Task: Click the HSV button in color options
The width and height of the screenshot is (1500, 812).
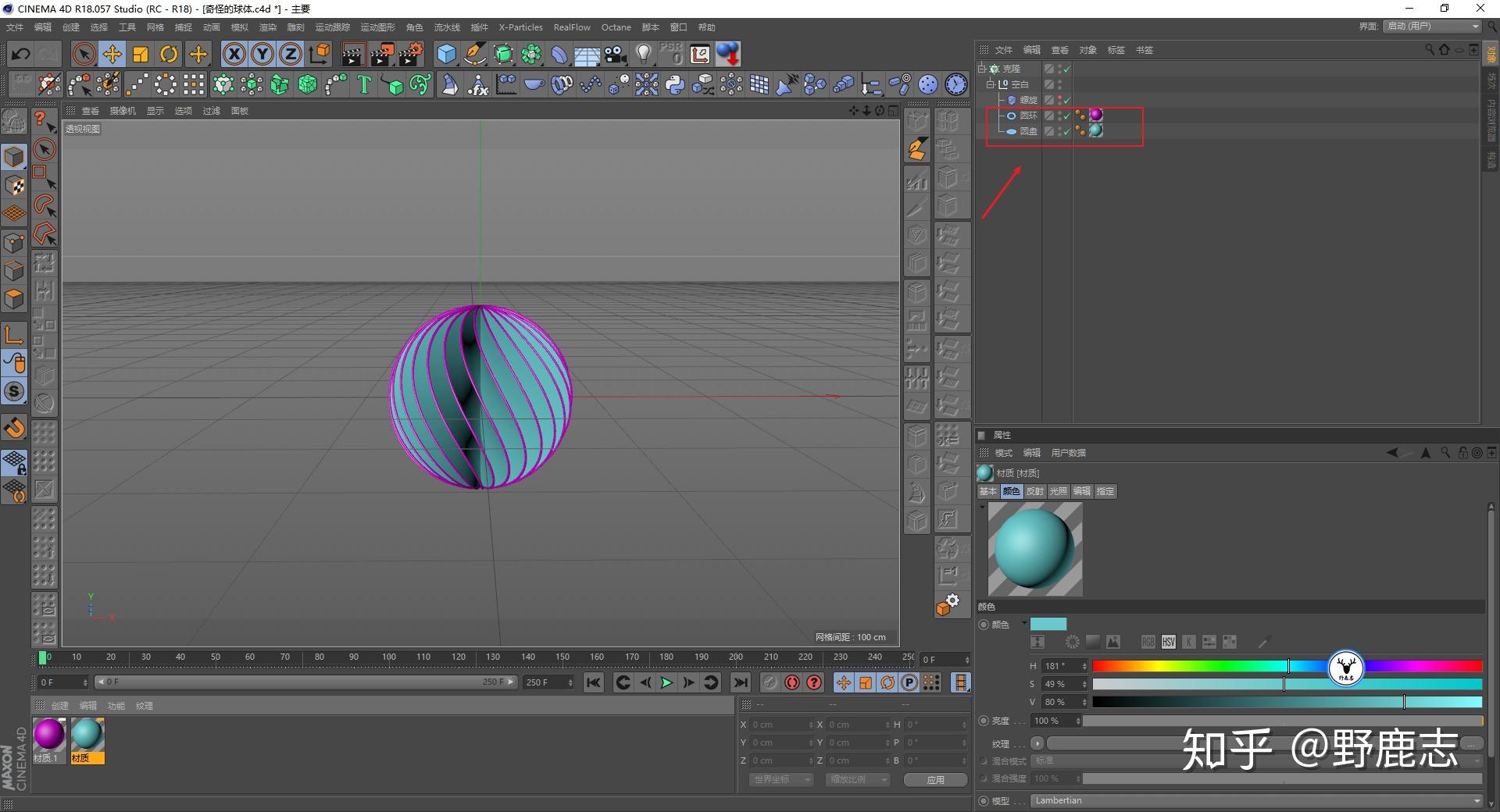Action: 1168,642
